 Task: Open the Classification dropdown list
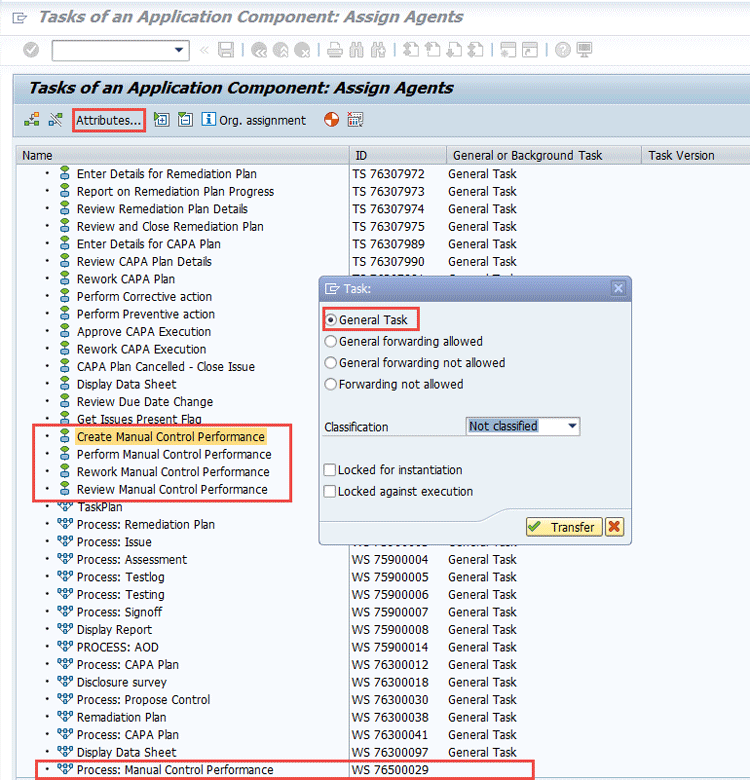(572, 426)
